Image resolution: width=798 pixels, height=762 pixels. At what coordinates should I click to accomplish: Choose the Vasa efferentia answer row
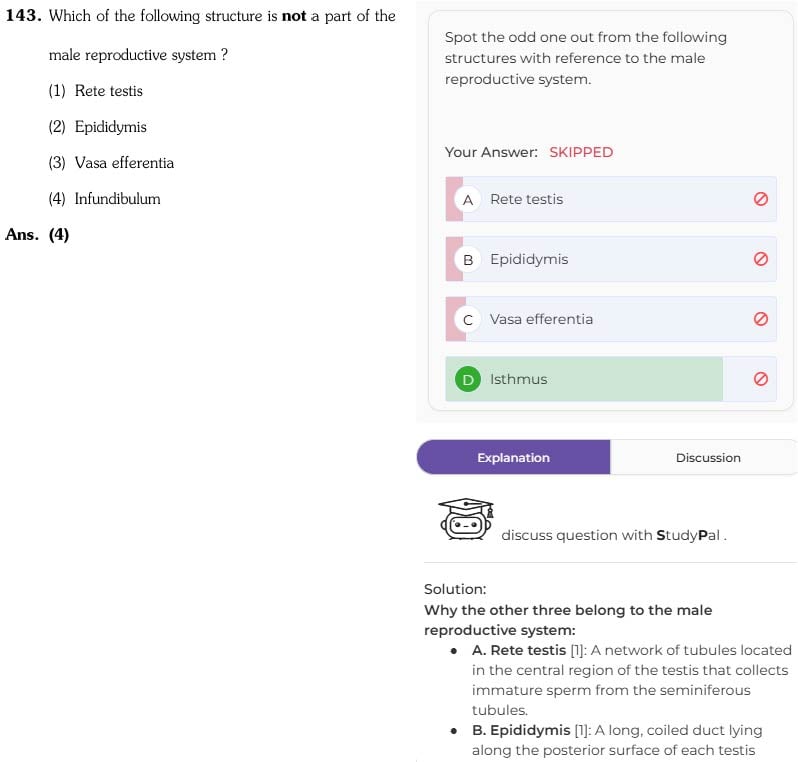point(611,319)
